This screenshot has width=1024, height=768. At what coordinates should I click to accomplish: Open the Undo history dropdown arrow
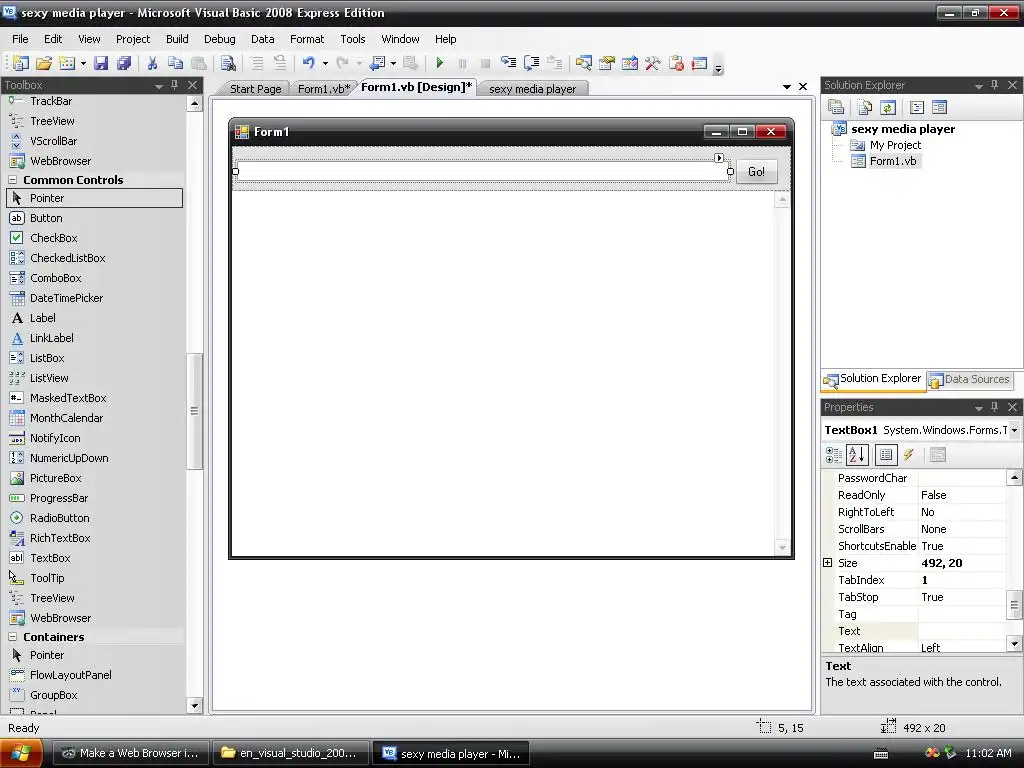point(325,63)
